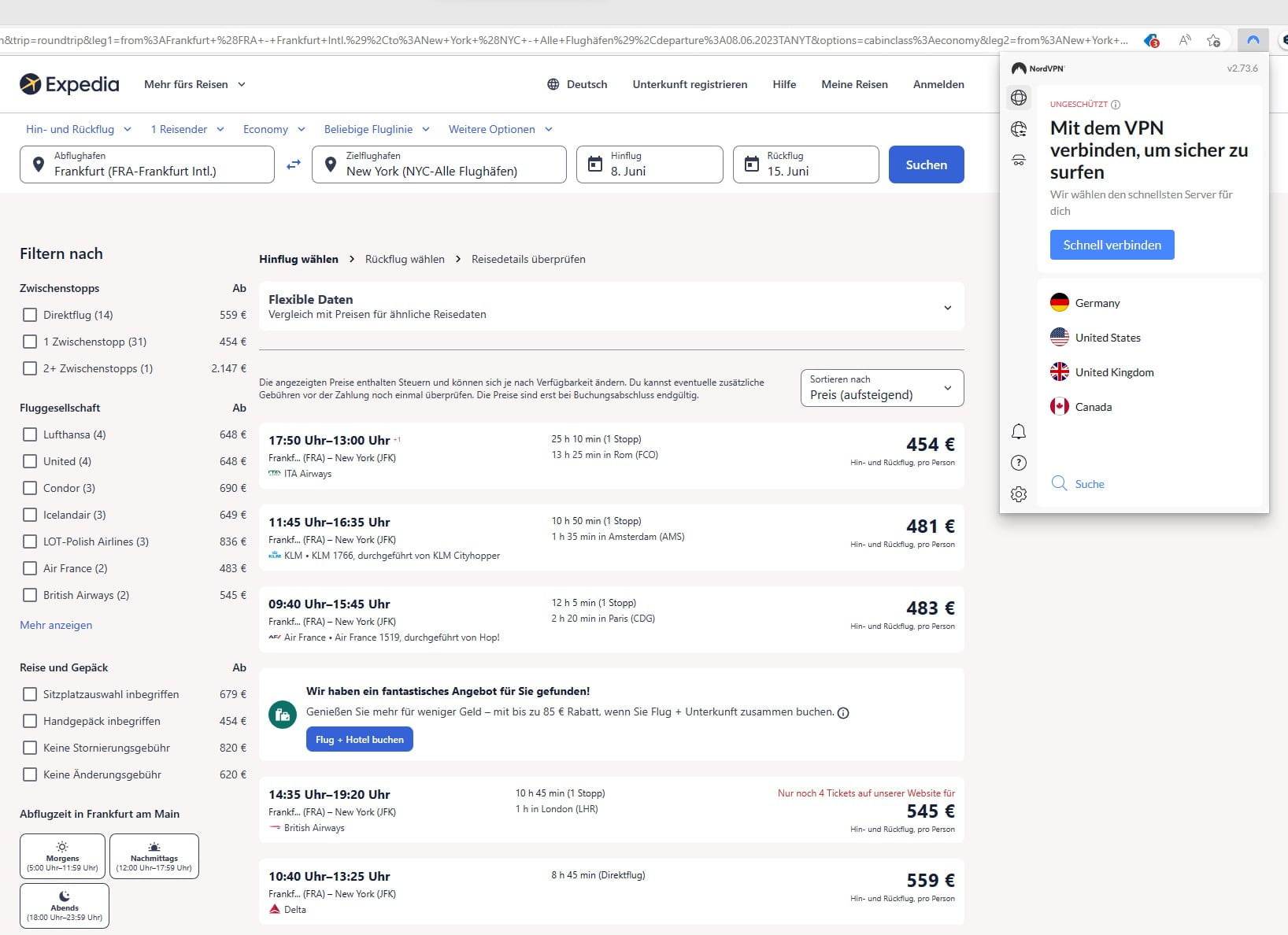The image size is (1288, 935).
Task: Check the British Airways airline filter
Action: (30, 595)
